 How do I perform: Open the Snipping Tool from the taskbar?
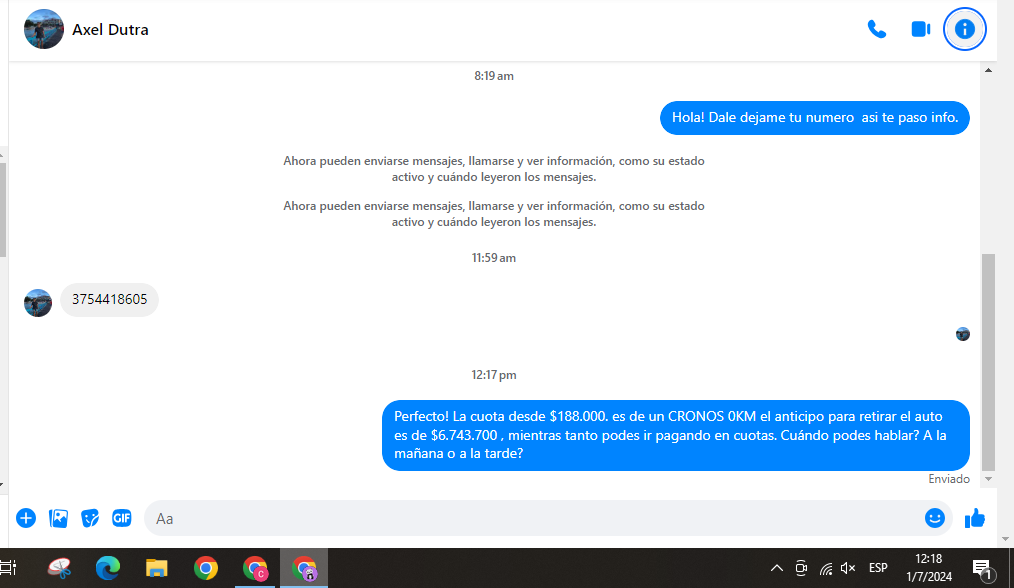59,569
